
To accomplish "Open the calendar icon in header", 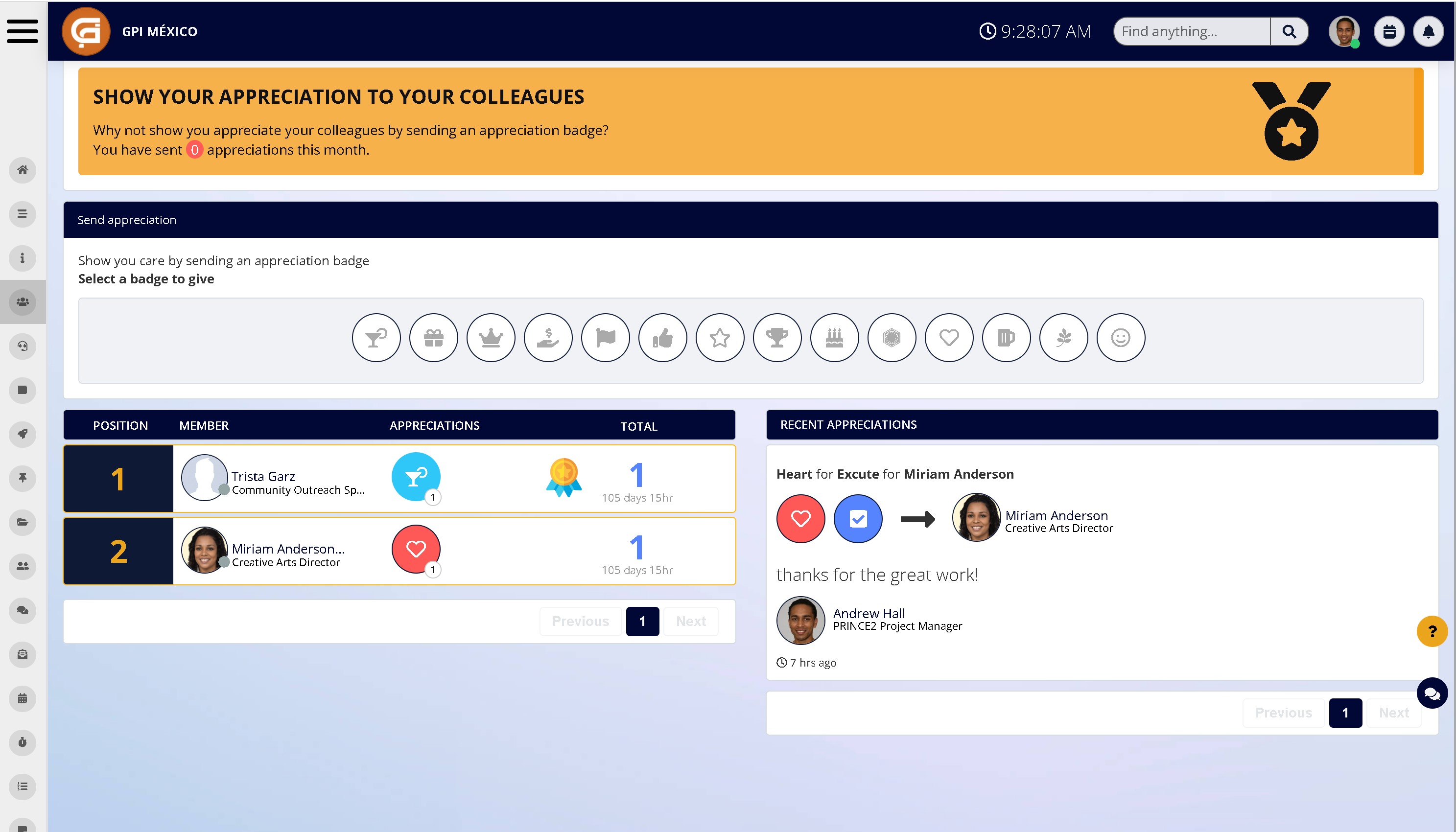I will click(1389, 31).
